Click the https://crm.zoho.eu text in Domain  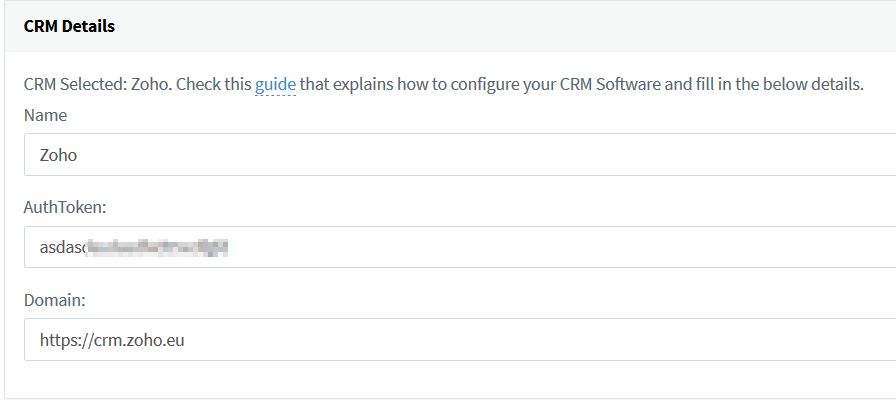(112, 340)
